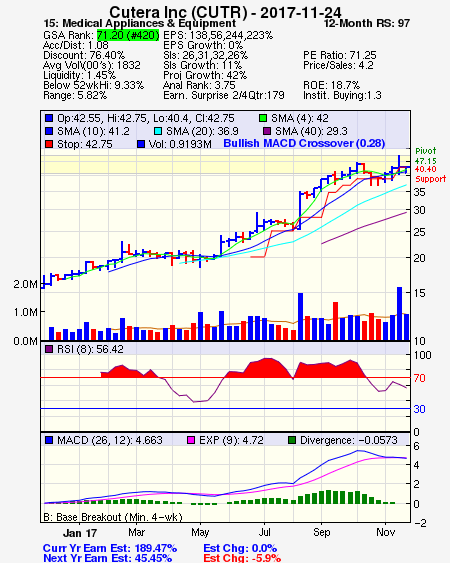Click the blue Op/Hi/Lo/Cl legend square
This screenshot has width=450, height=563.
(49, 118)
